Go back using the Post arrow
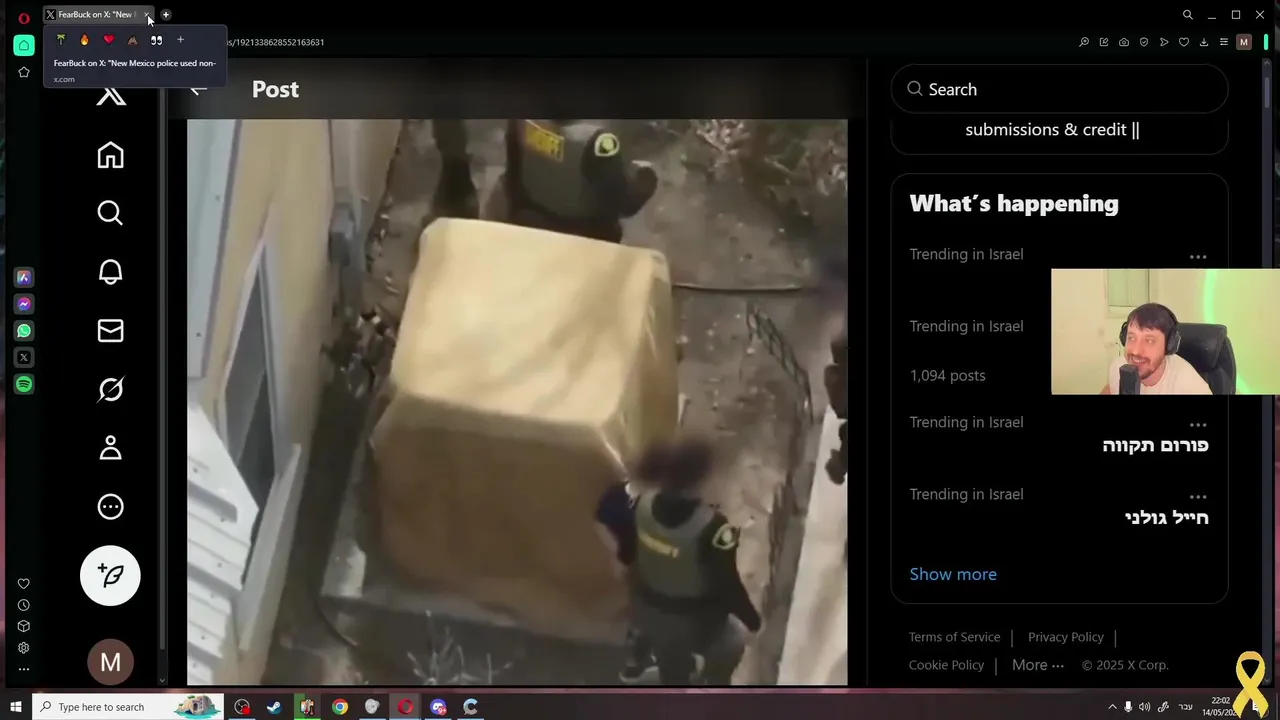 click(x=198, y=89)
